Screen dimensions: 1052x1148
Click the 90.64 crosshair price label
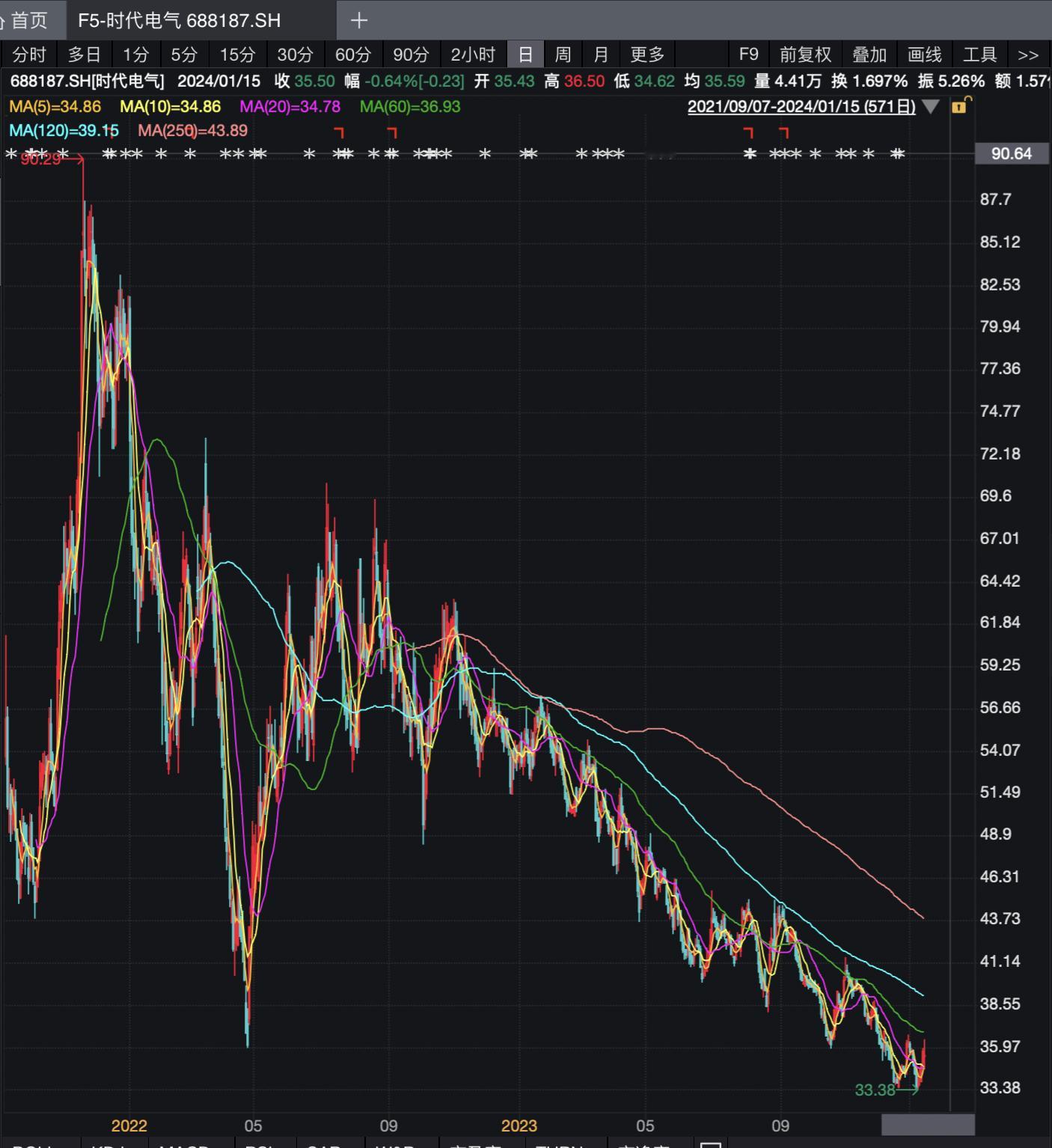1012,153
